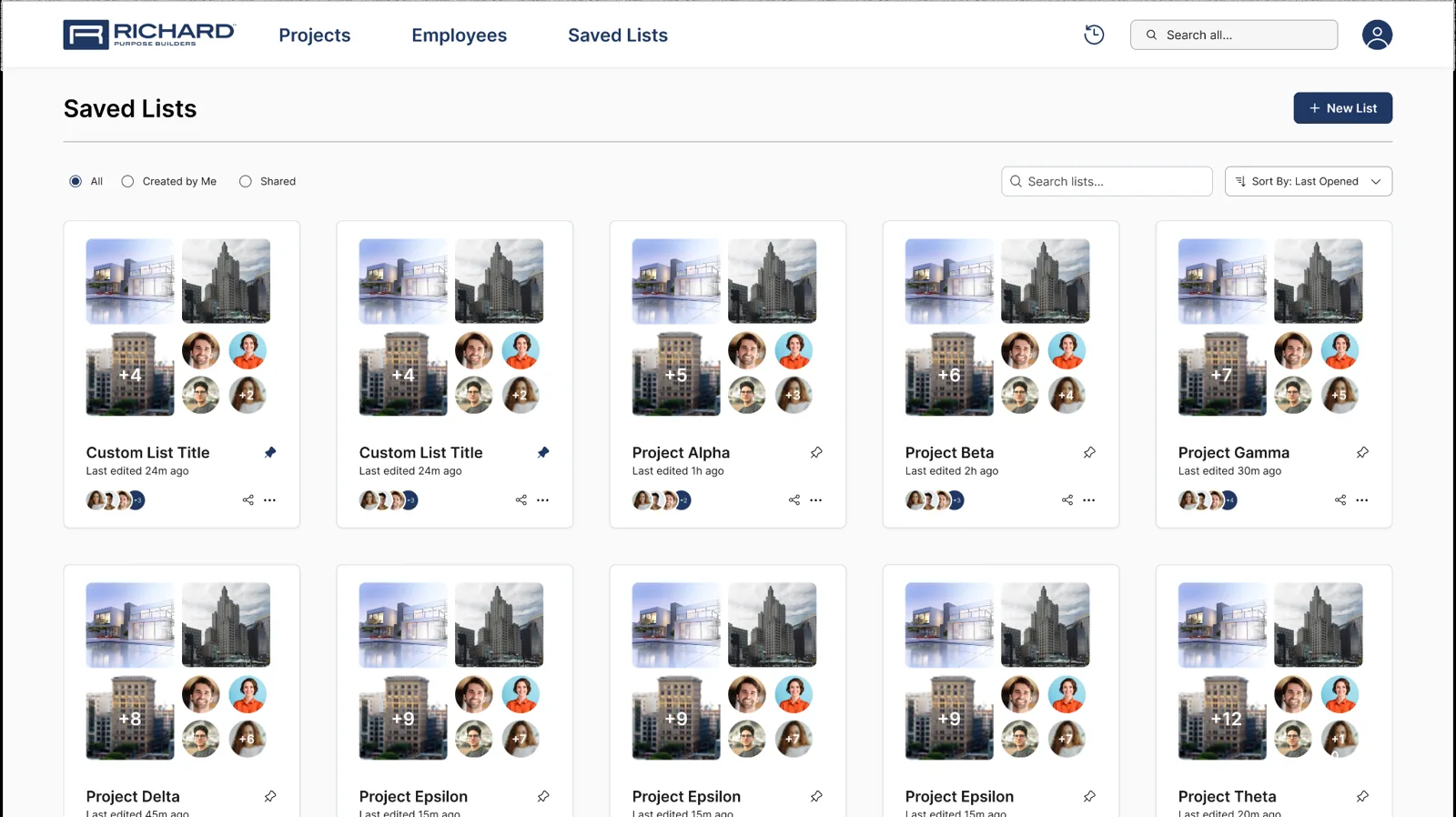This screenshot has width=1456, height=817.
Task: Select the Shared filter radio button
Action: click(246, 181)
